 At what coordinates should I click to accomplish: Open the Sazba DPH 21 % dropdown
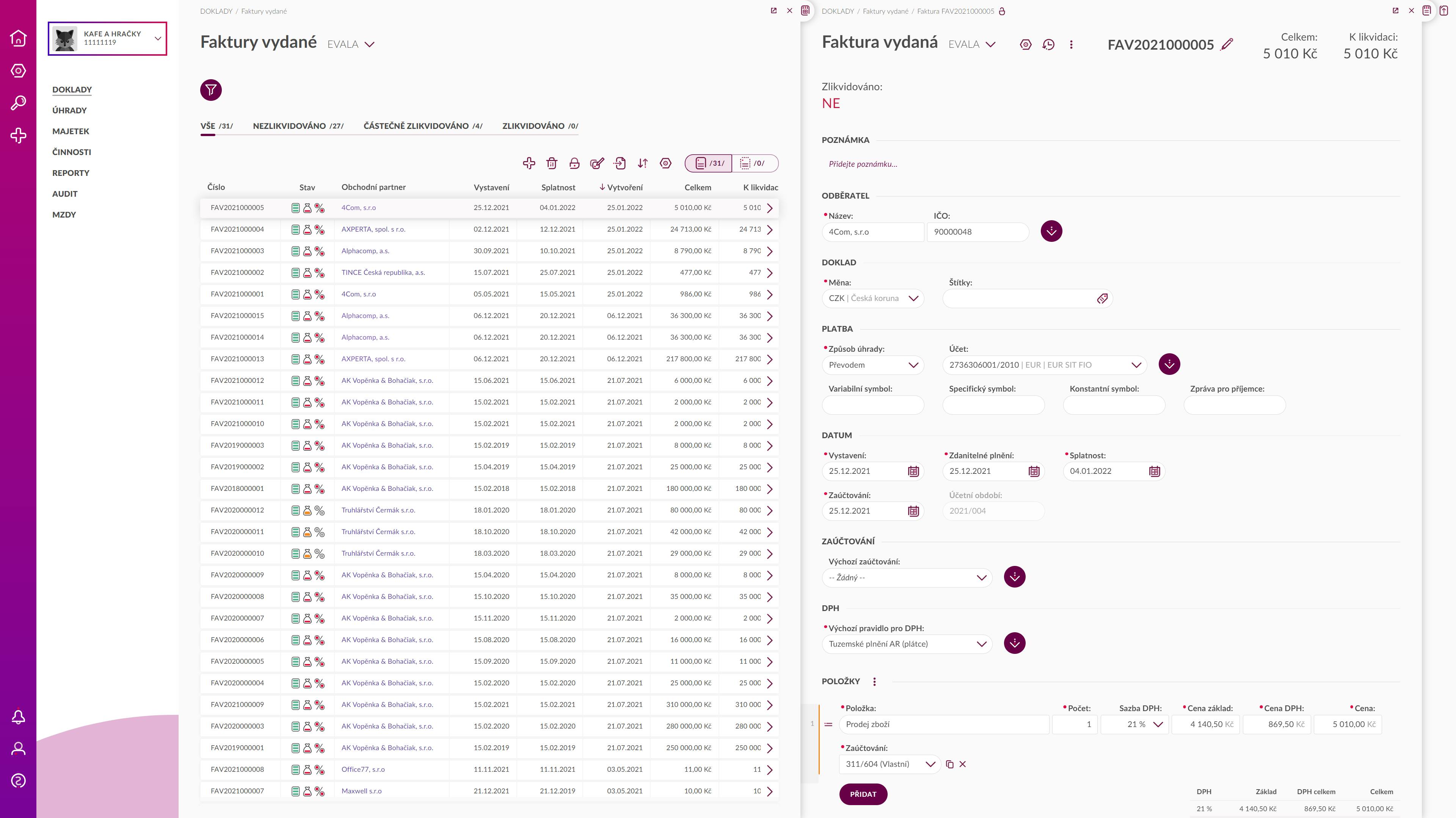click(1135, 724)
